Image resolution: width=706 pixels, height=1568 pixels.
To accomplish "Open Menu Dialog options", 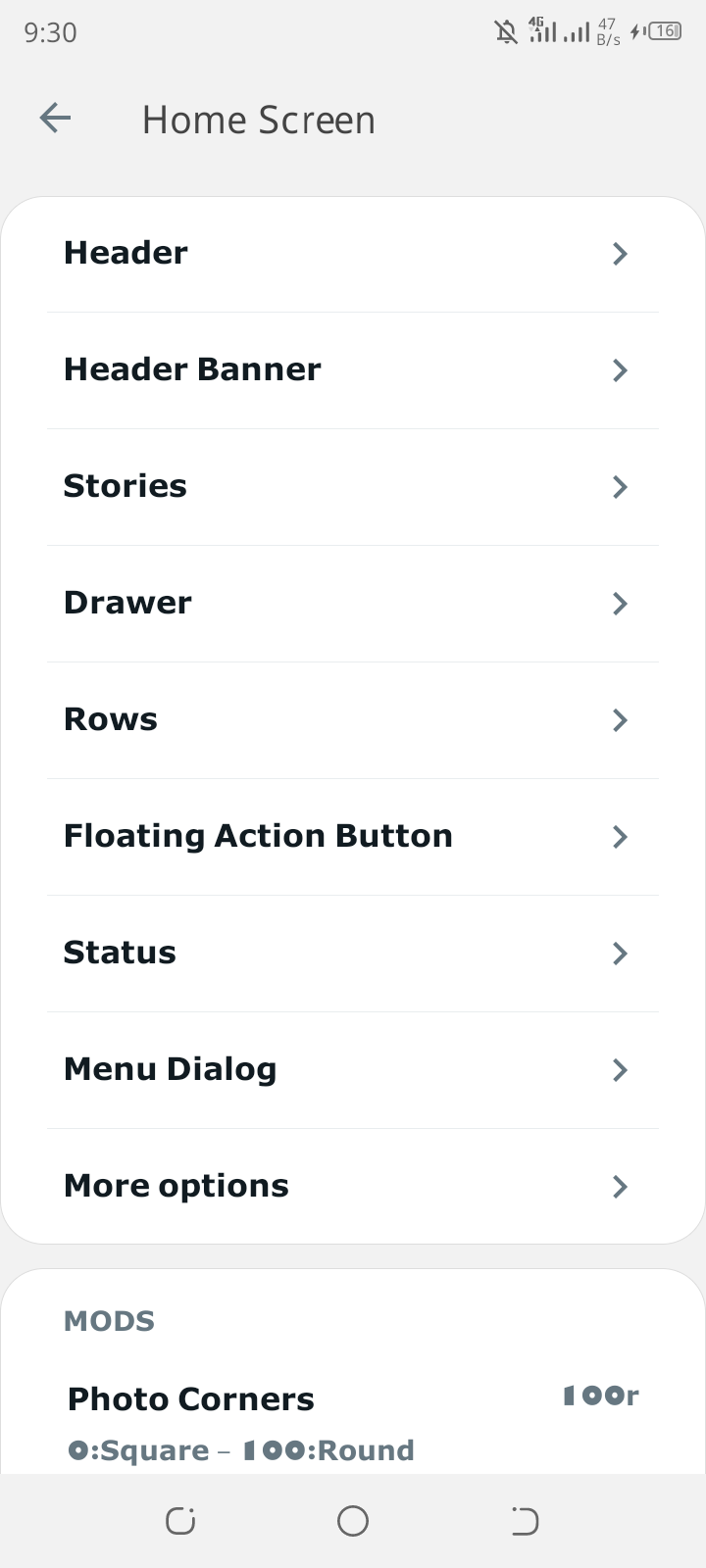I will 171,1069.
